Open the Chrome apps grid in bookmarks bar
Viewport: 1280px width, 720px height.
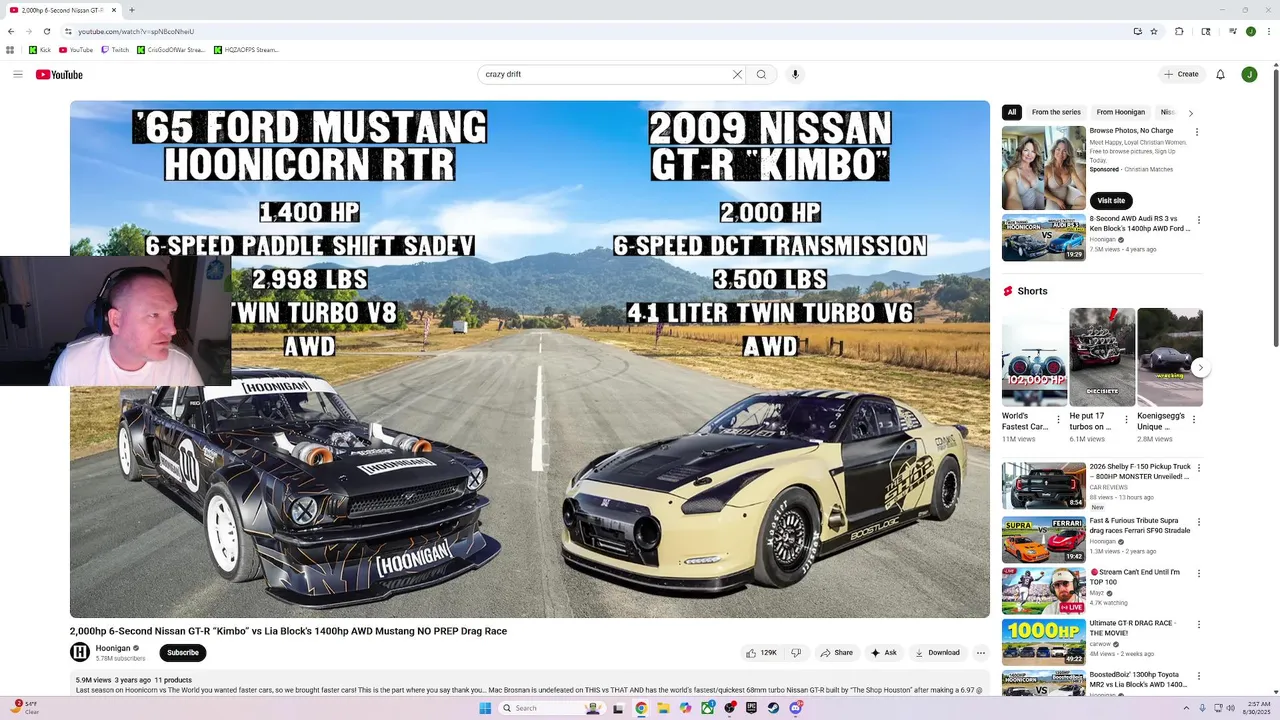point(10,49)
